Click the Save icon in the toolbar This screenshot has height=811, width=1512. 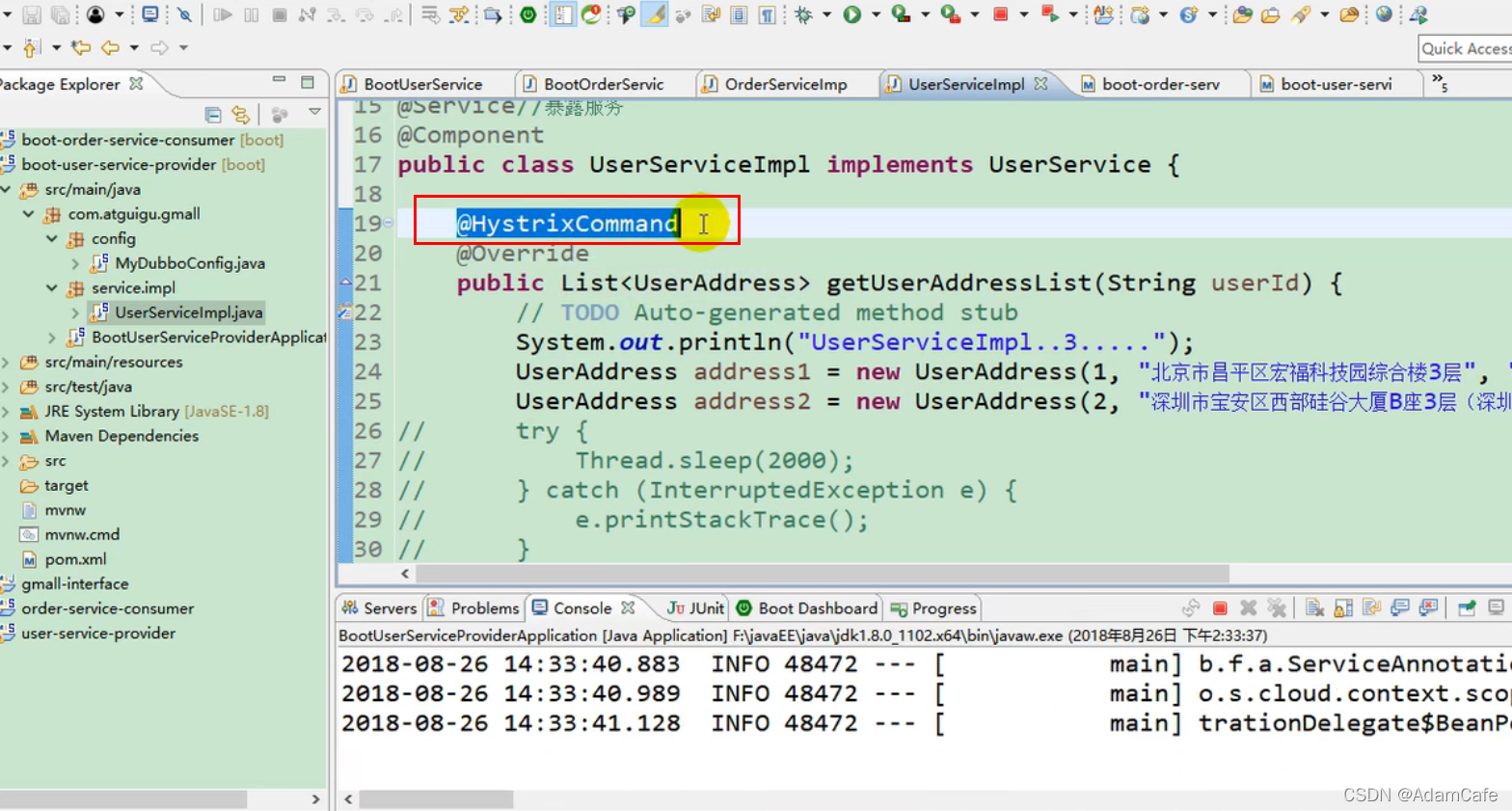coord(32,14)
